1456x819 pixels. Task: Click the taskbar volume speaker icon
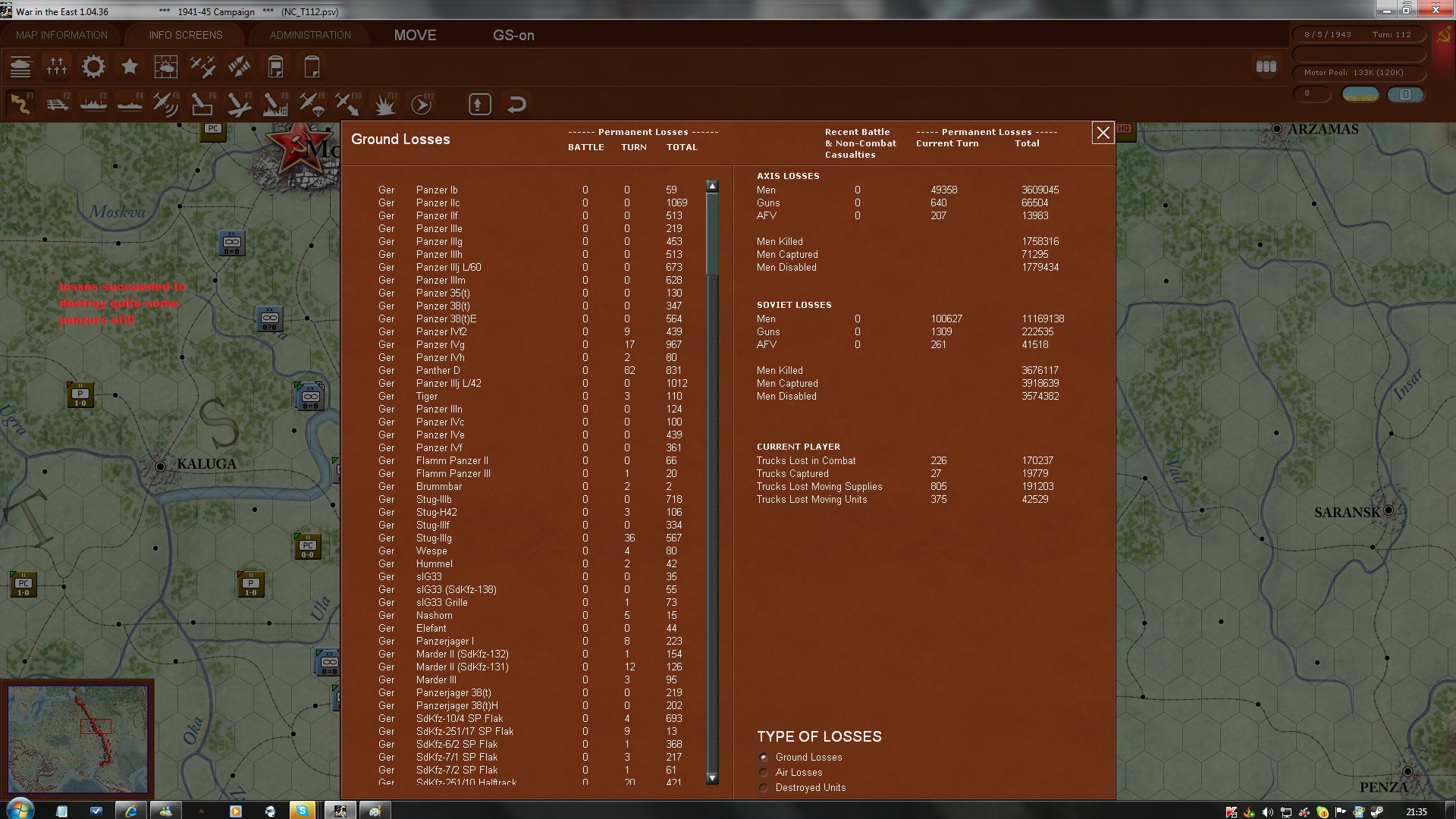click(x=1267, y=812)
